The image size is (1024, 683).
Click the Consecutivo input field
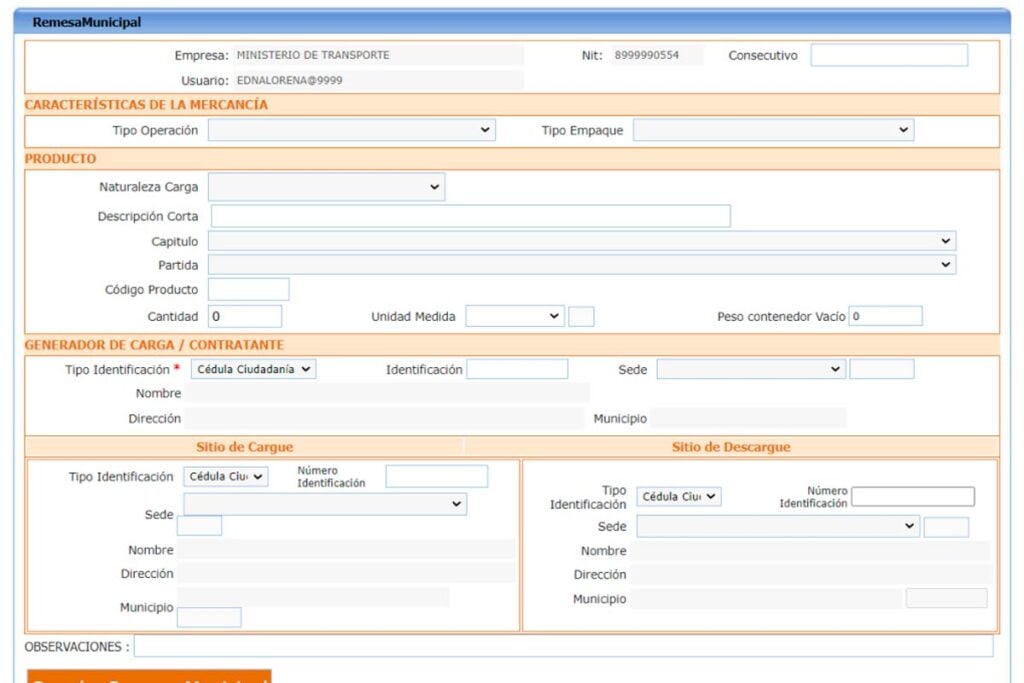coord(888,56)
